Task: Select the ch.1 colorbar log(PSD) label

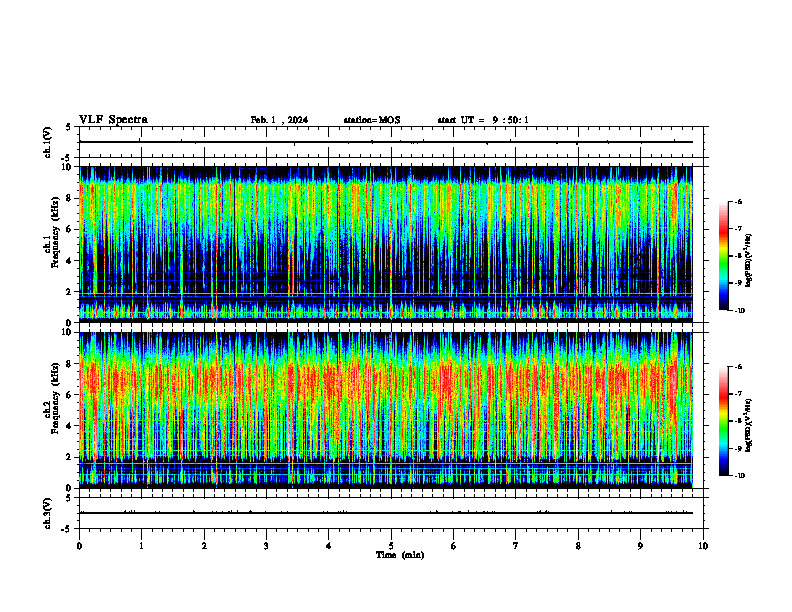Action: point(749,261)
